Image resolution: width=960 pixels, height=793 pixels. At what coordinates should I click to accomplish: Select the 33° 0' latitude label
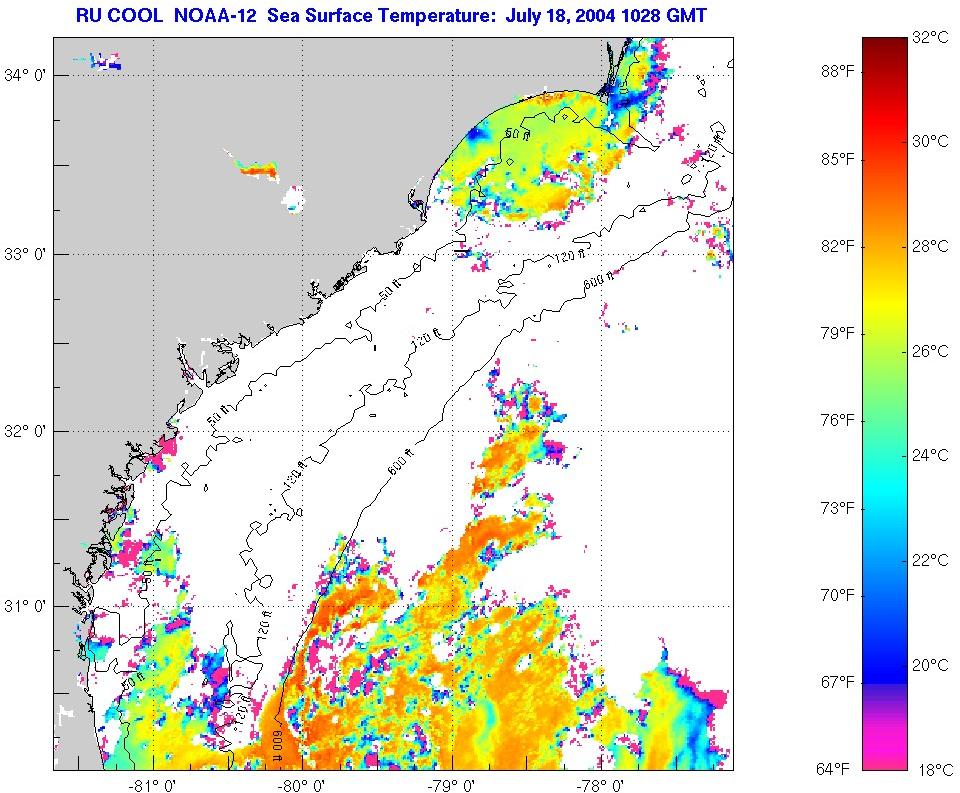pos(25,254)
